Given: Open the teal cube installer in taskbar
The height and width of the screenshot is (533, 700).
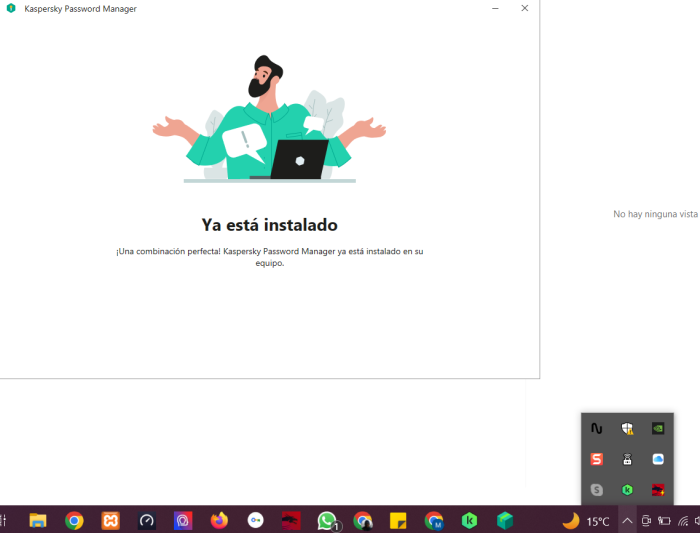Looking at the screenshot, I should (505, 521).
